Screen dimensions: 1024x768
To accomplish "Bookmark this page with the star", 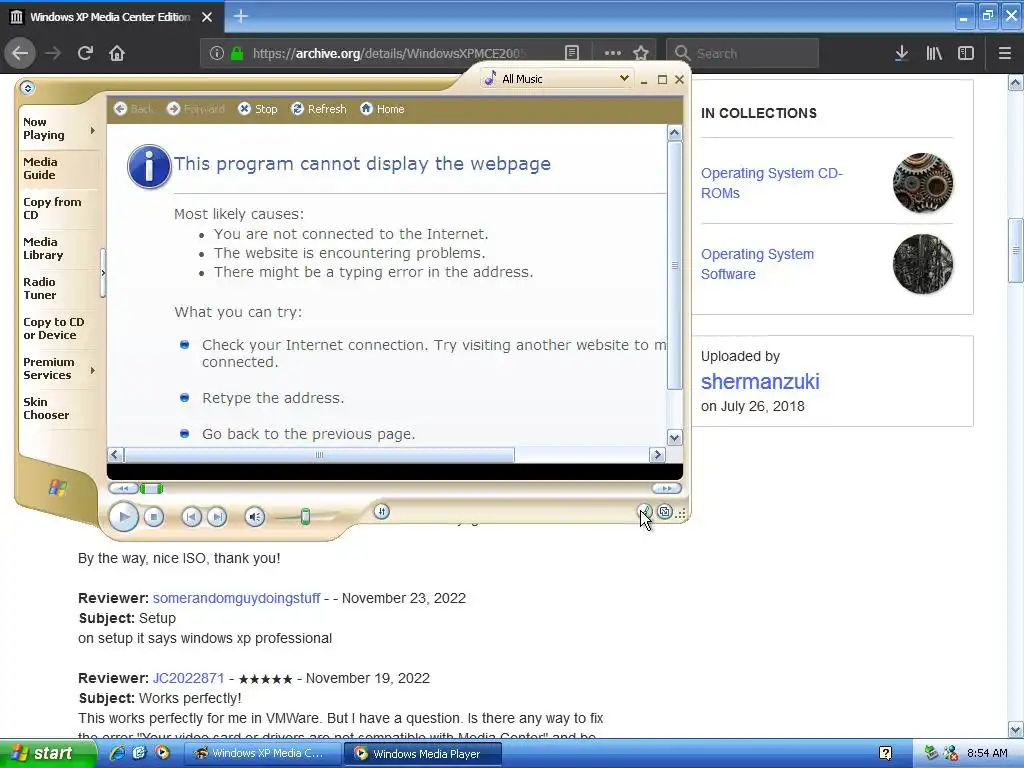I will (641, 54).
